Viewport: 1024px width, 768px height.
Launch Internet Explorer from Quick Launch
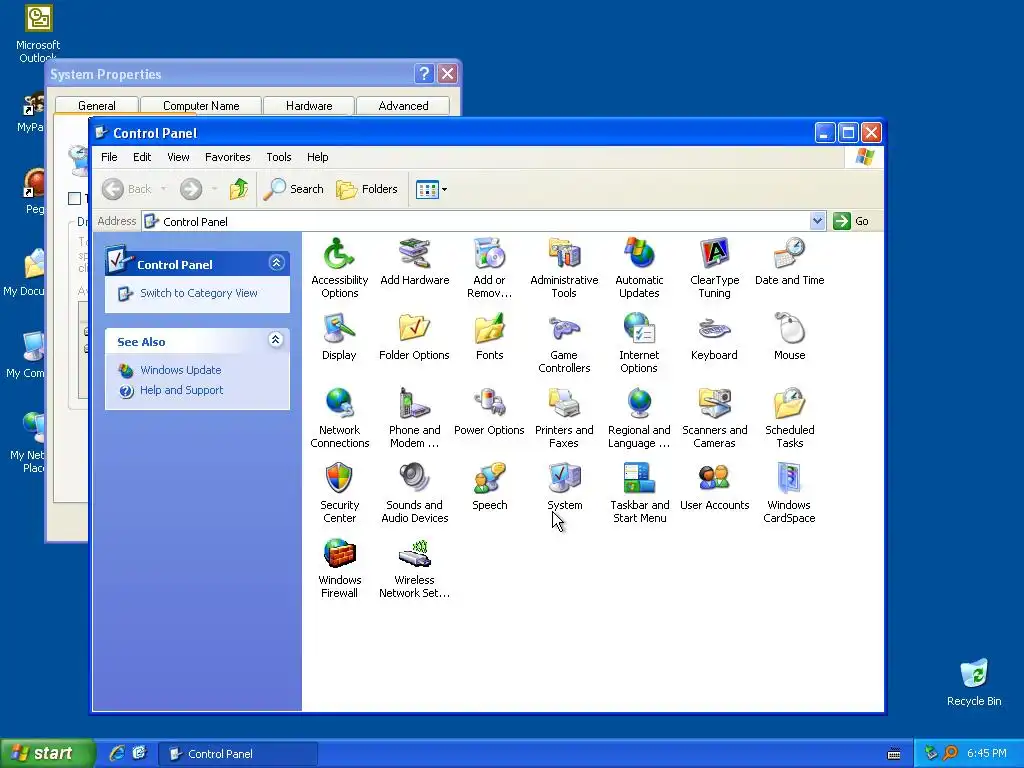click(x=117, y=754)
